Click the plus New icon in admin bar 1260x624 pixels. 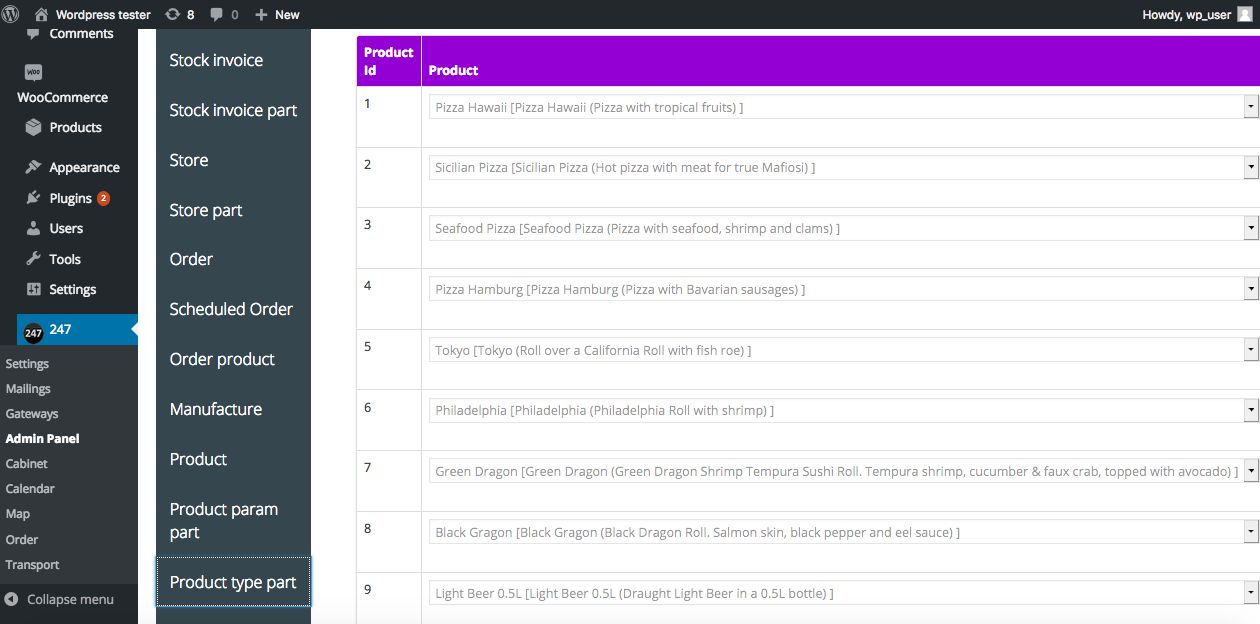pos(261,15)
